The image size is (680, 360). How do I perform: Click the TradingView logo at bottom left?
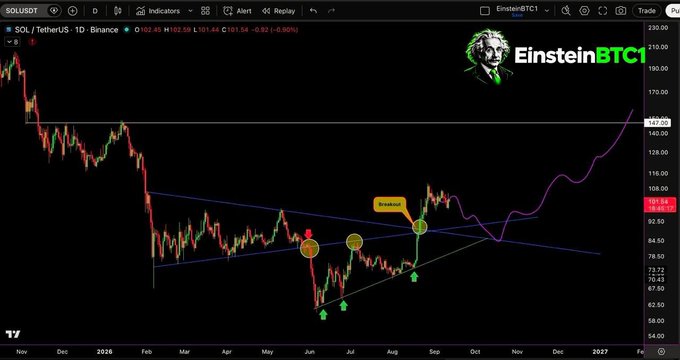point(13,334)
